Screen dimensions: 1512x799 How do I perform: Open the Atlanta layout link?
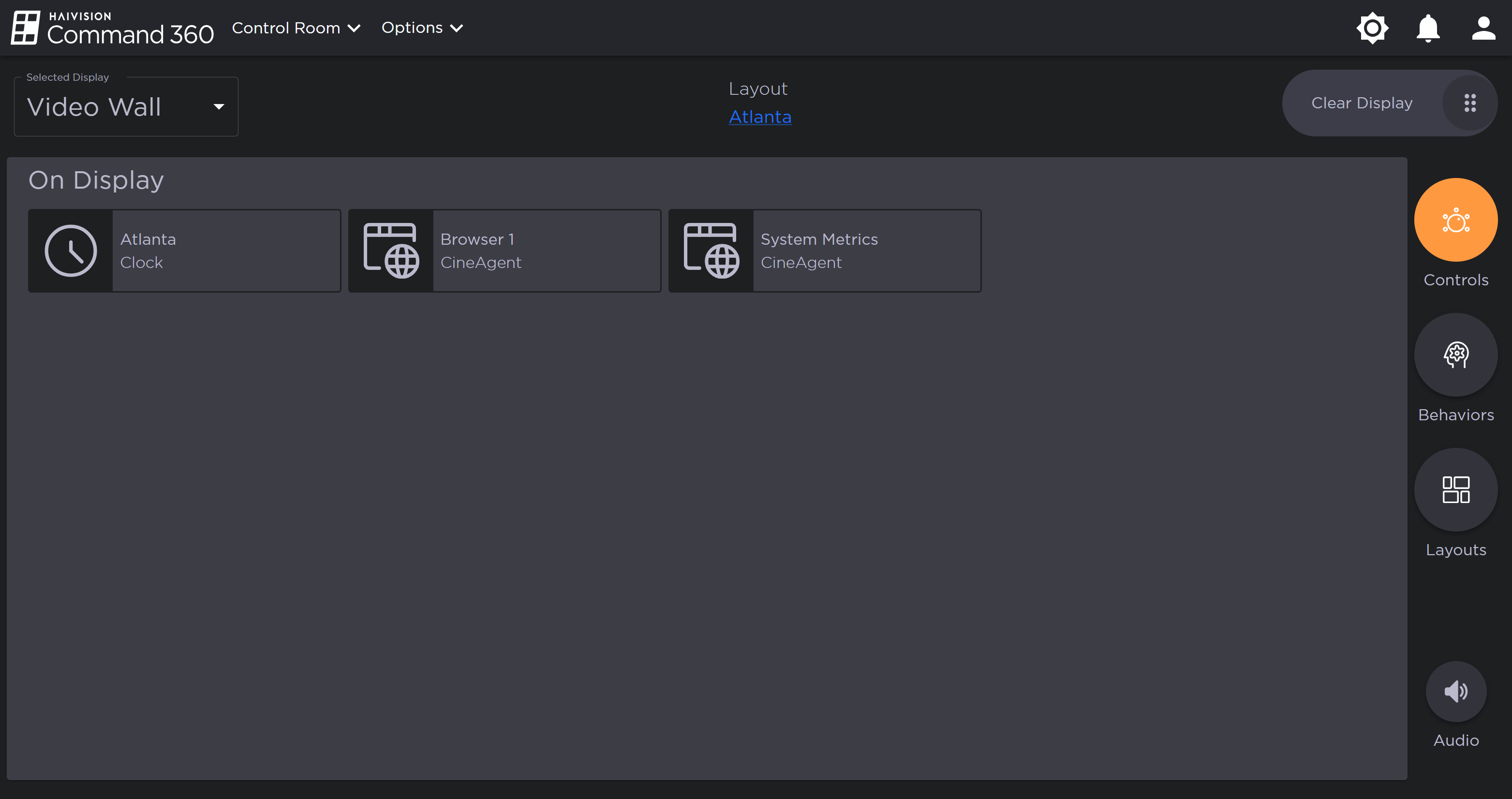pyautogui.click(x=760, y=117)
